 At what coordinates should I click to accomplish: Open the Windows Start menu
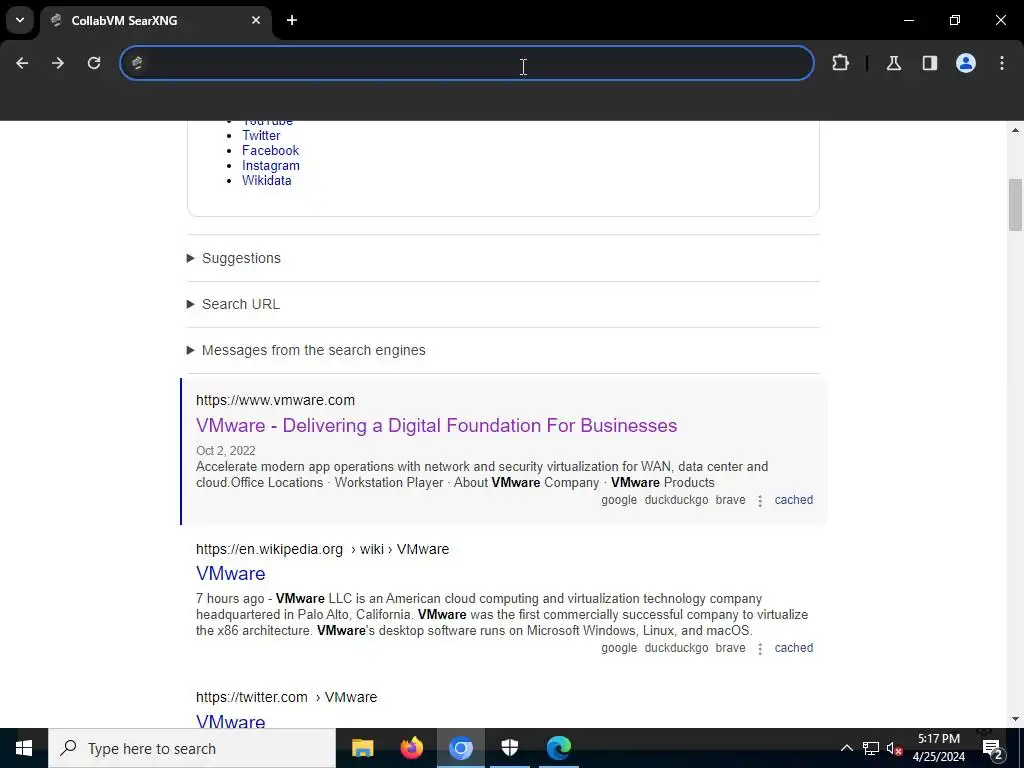(24, 748)
